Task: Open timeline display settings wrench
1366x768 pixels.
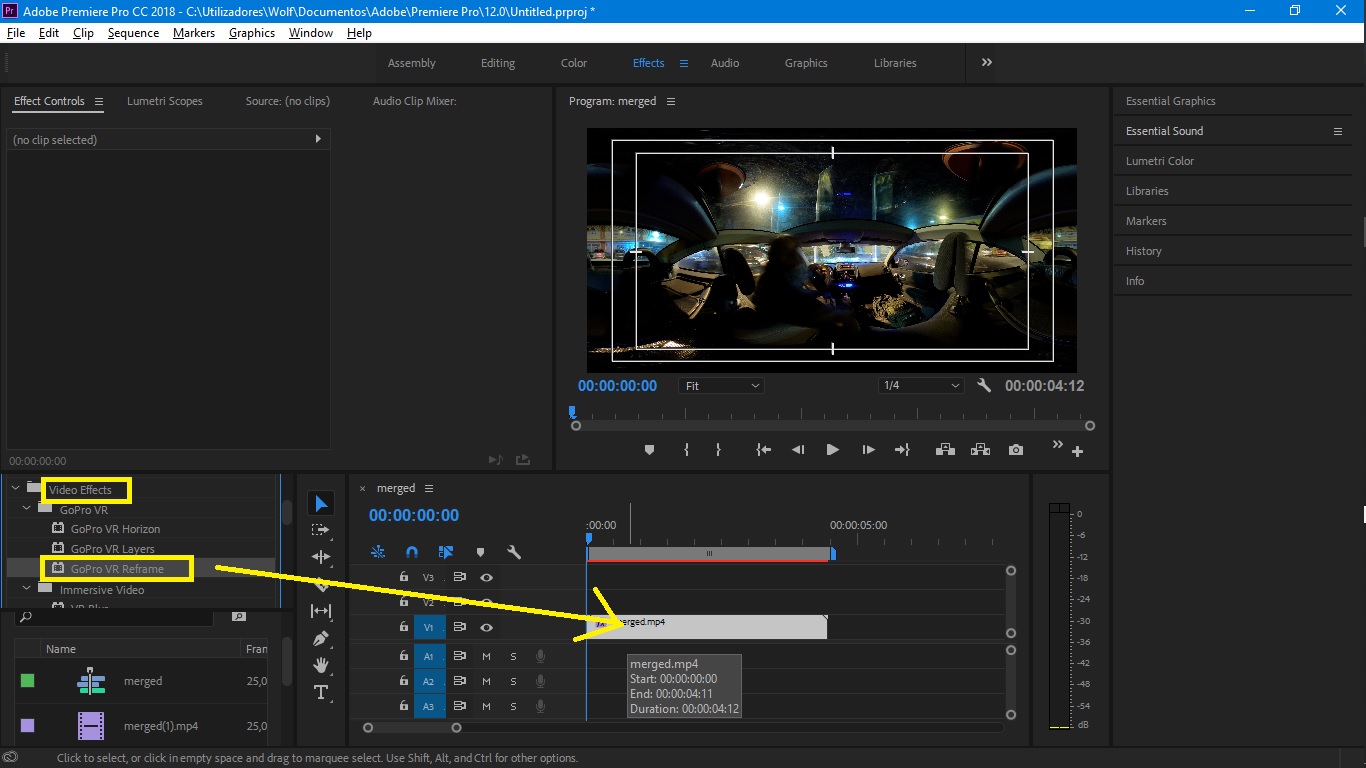Action: pos(514,552)
